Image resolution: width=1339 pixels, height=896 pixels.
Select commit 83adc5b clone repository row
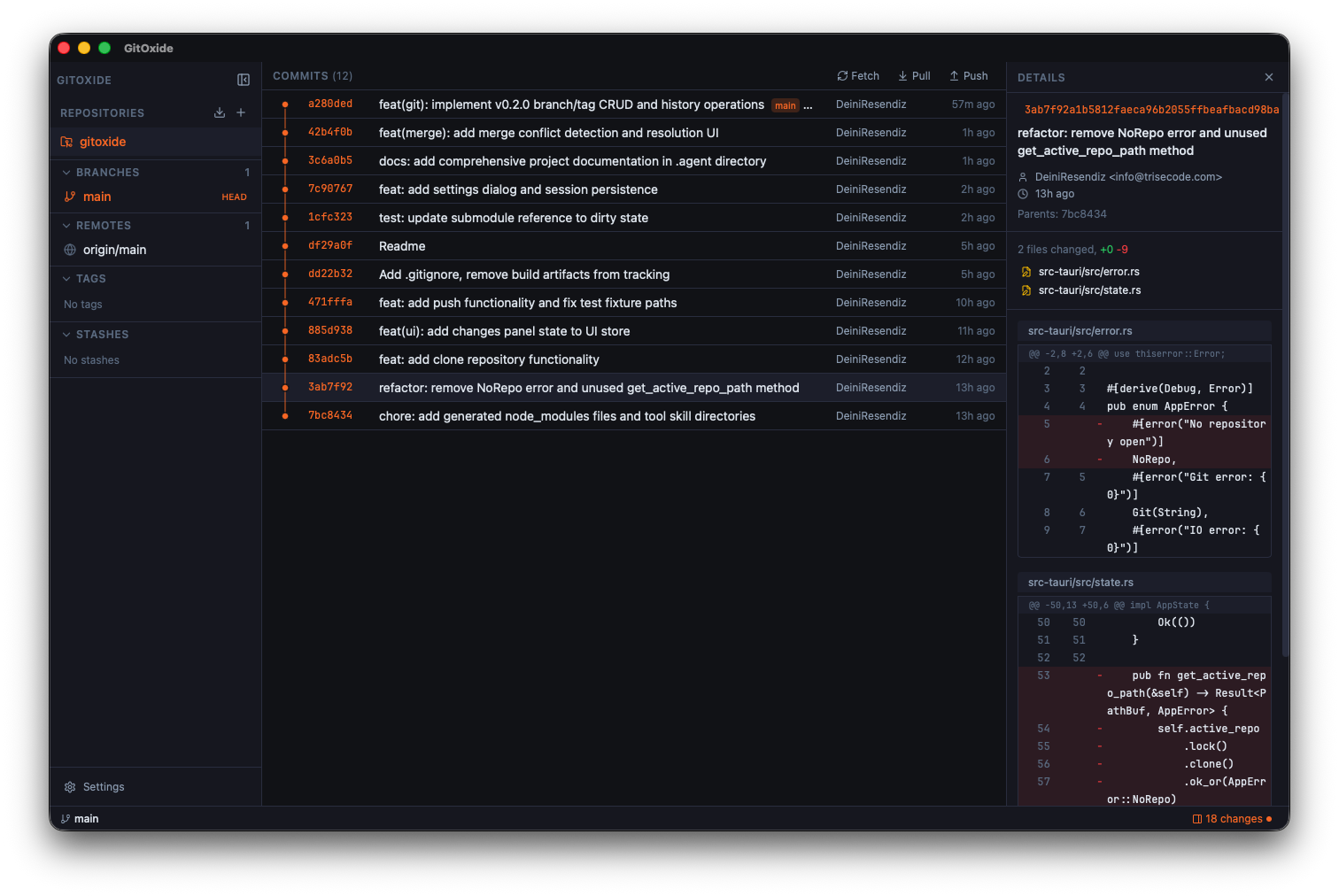[x=634, y=359]
